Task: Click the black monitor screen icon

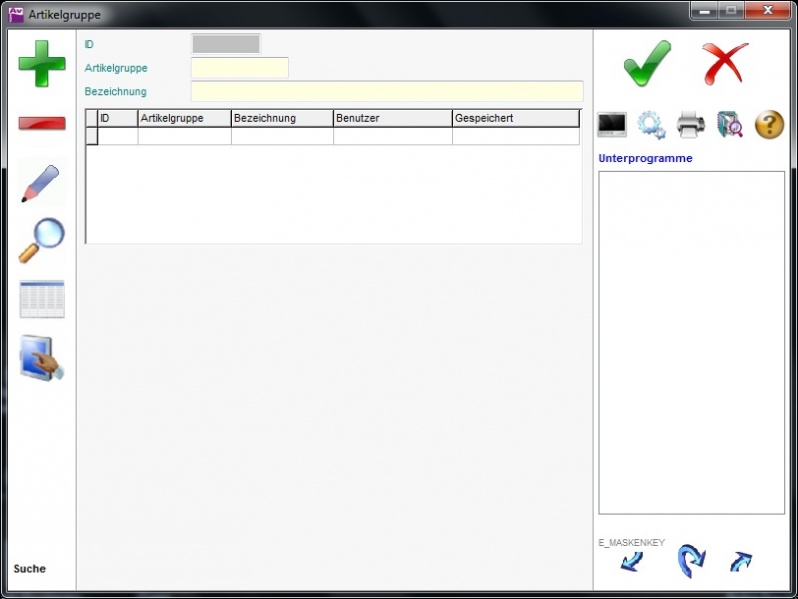Action: tap(612, 125)
